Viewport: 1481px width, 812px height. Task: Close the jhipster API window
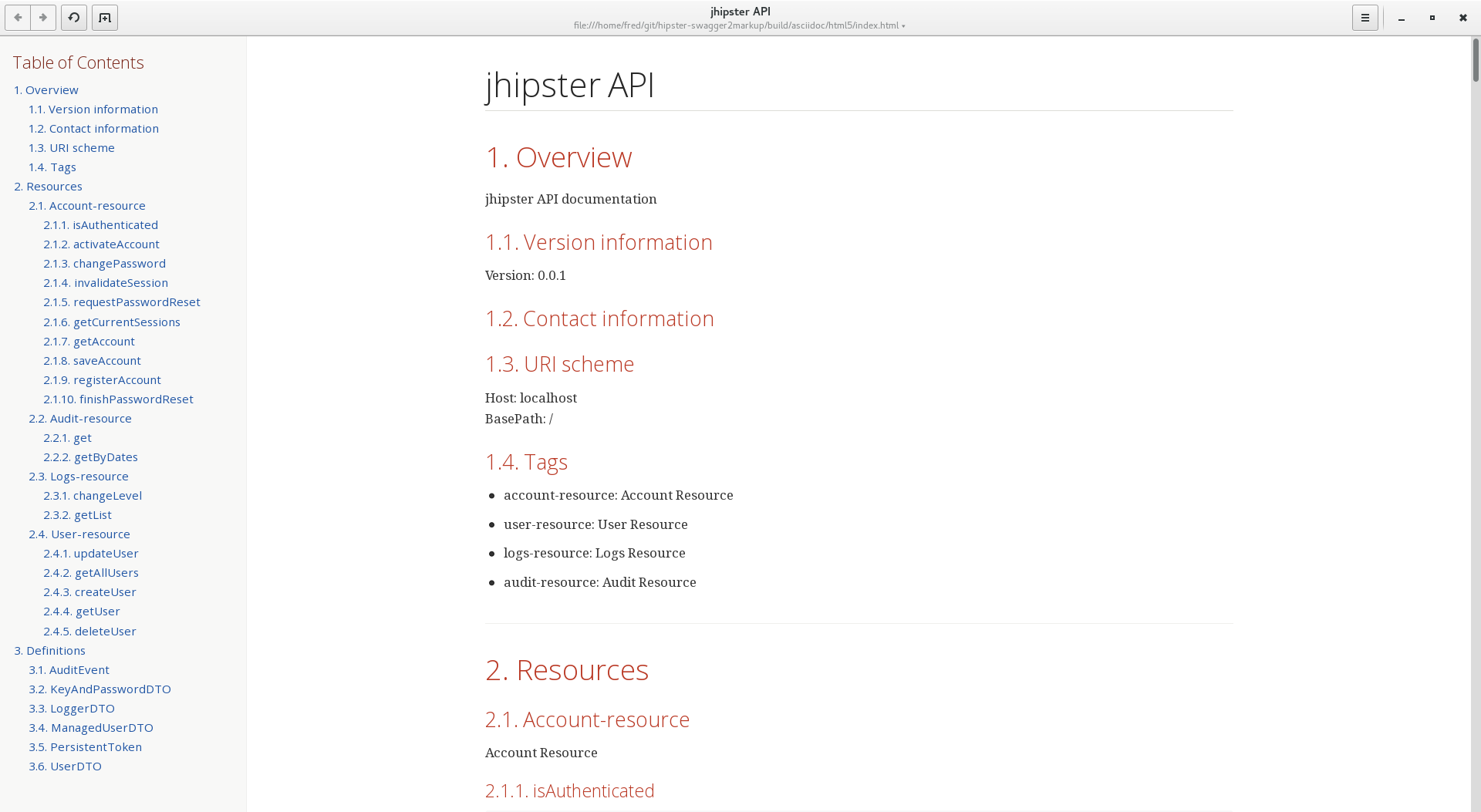[1463, 18]
